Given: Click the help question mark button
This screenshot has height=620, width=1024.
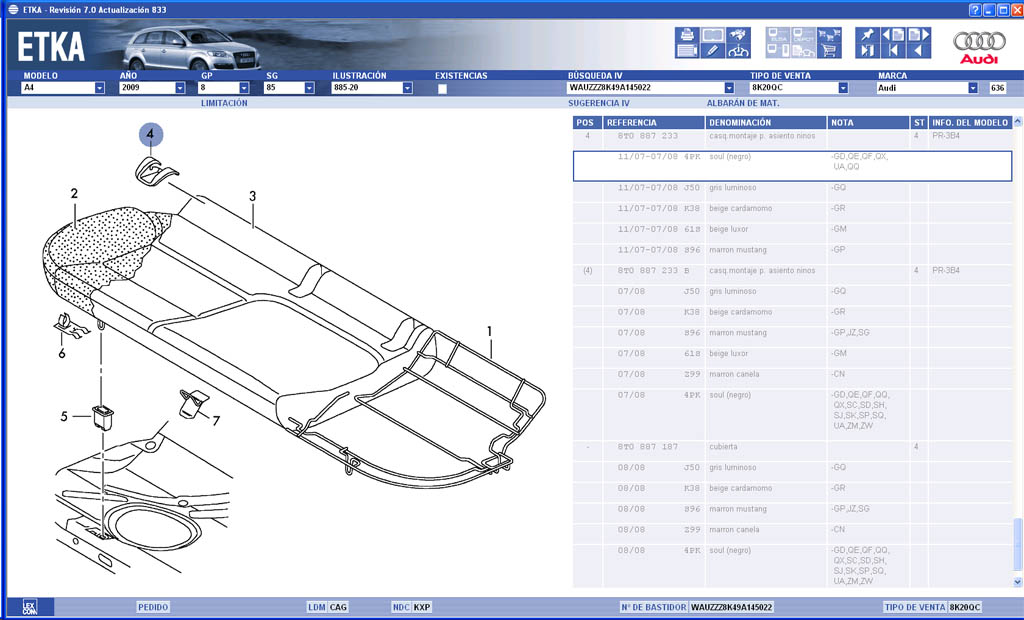Looking at the screenshot, I should 975,10.
